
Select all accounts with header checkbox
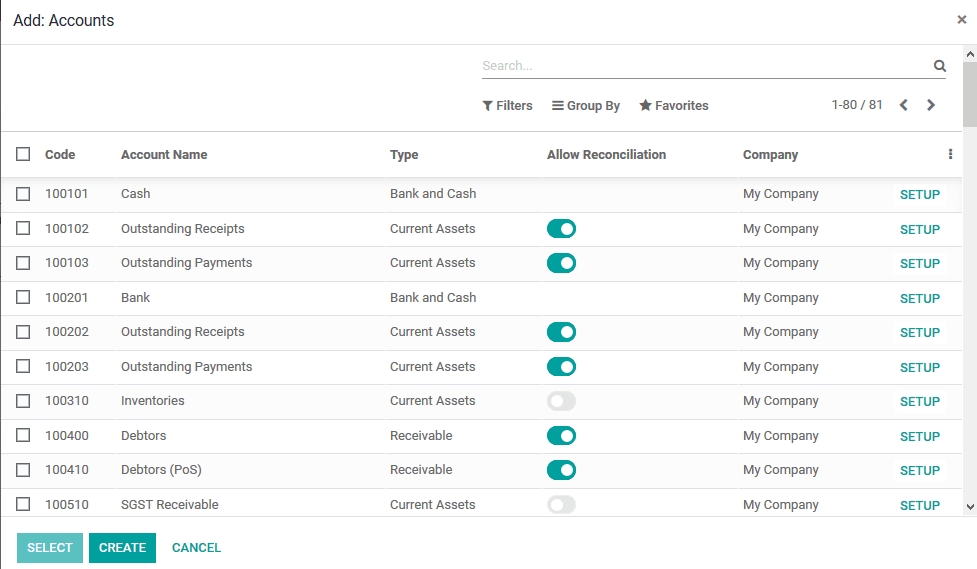pyautogui.click(x=23, y=155)
